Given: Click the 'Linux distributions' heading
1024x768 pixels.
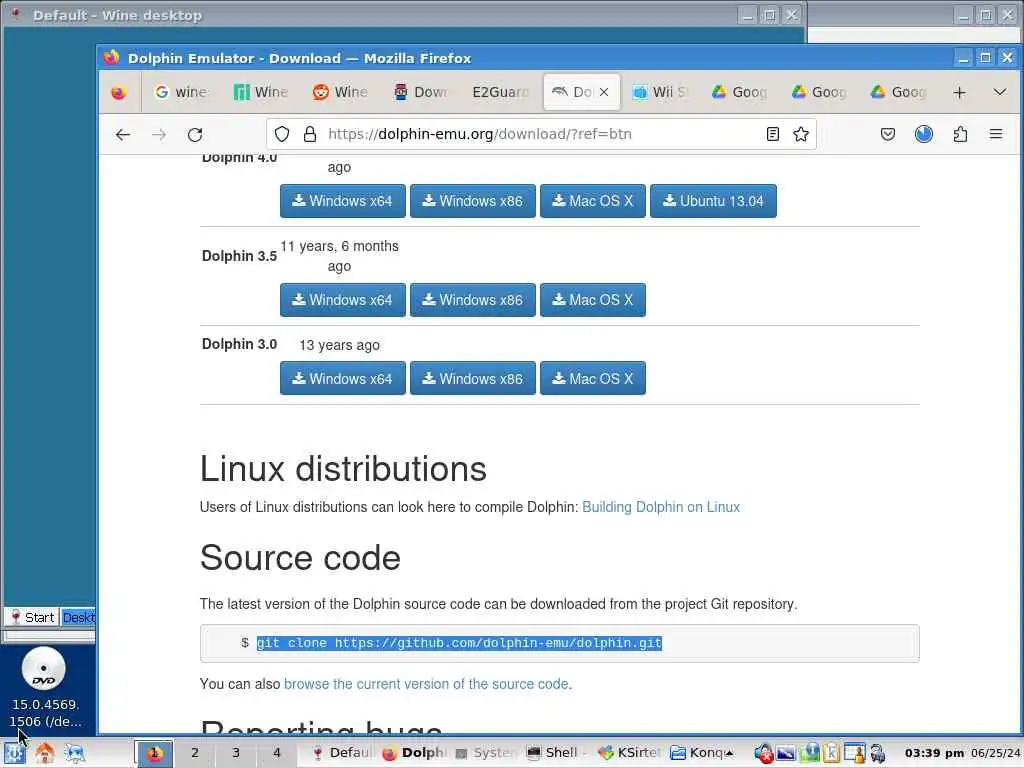Looking at the screenshot, I should point(344,469).
